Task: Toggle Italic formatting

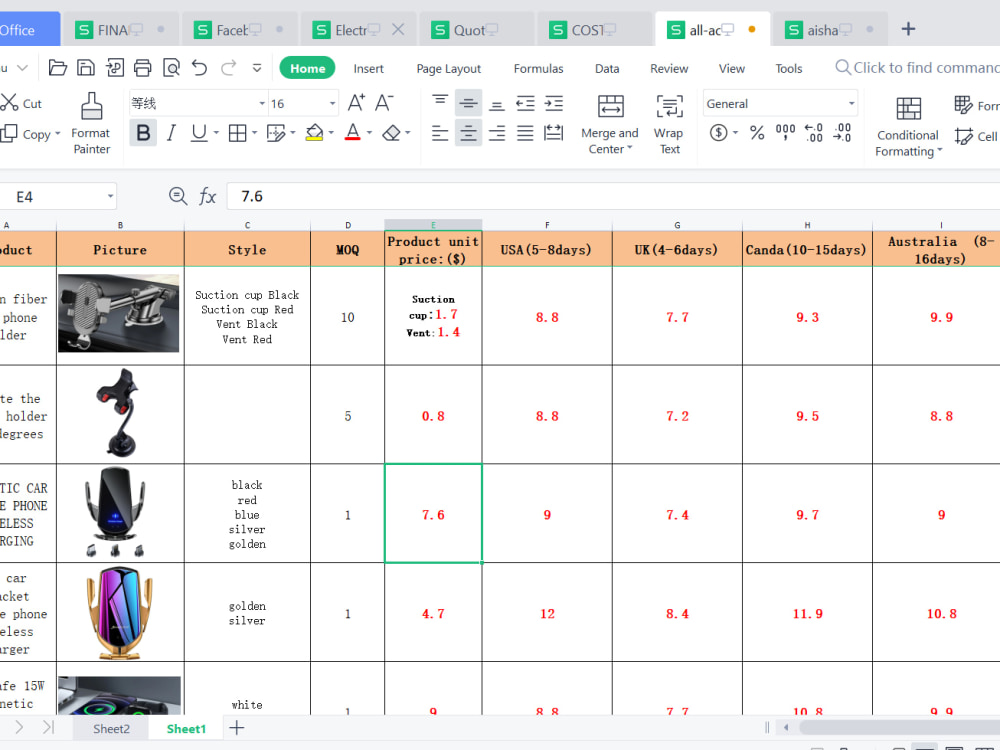Action: 171,132
